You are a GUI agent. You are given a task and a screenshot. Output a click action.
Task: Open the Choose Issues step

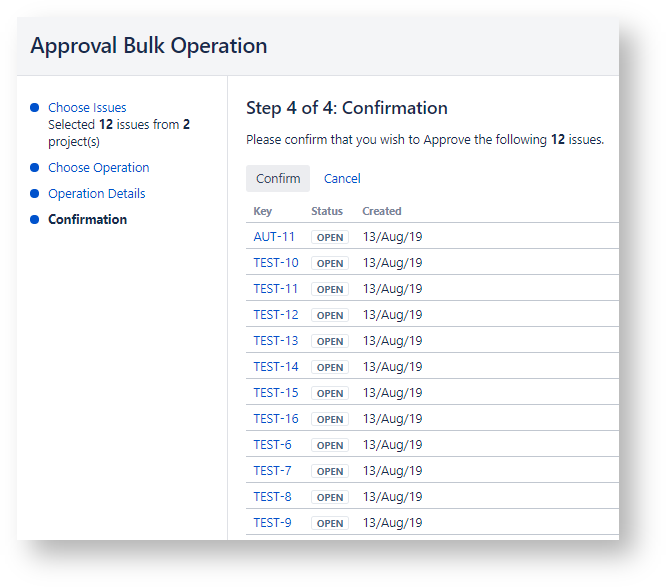(87, 108)
